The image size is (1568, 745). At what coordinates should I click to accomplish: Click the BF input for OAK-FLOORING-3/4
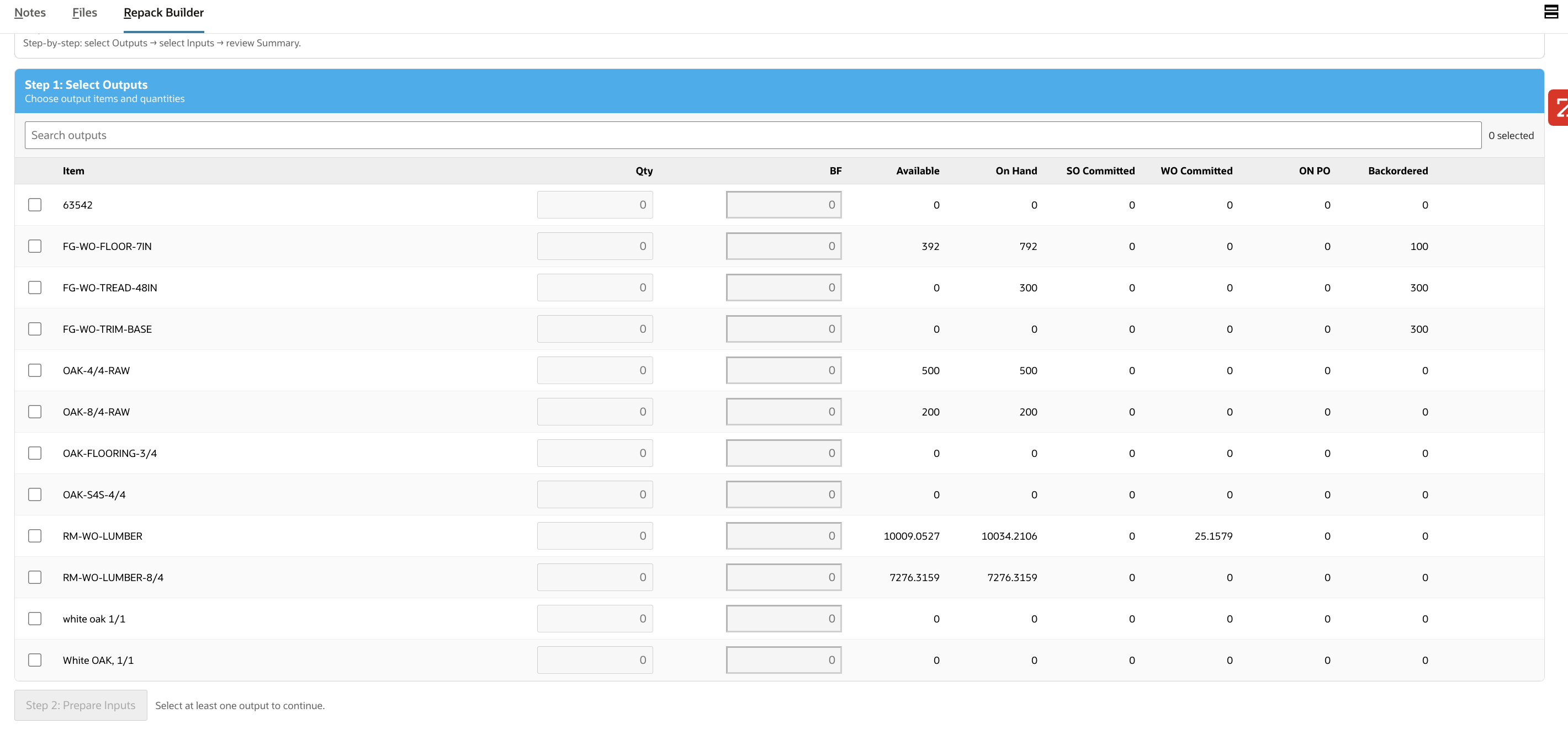pos(783,453)
